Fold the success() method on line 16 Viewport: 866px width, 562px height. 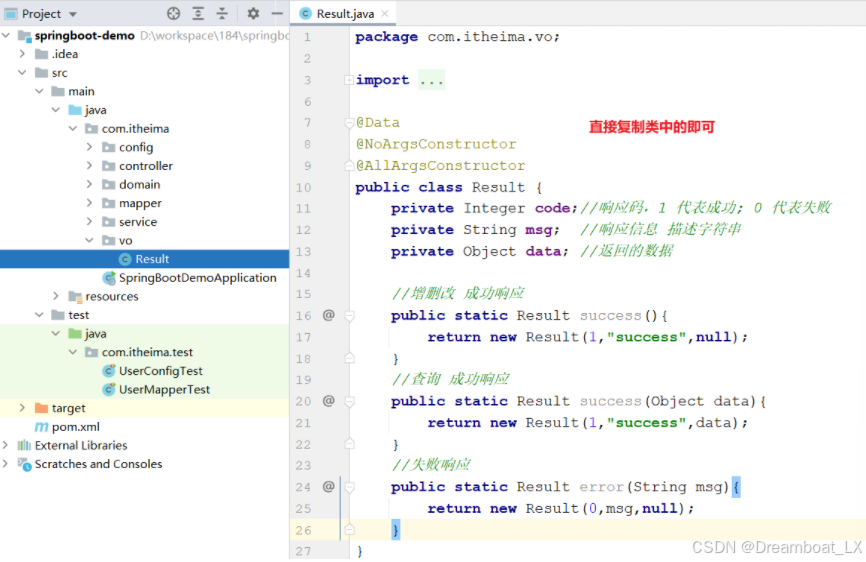click(x=349, y=316)
